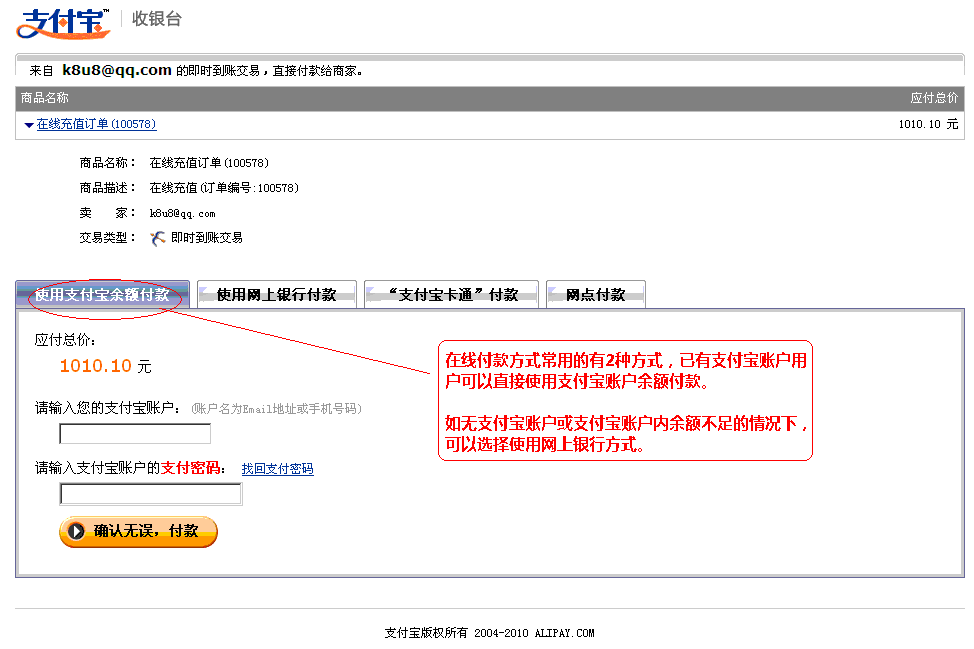Click the 找回支付密码 link
The height and width of the screenshot is (649, 974).
278,469
